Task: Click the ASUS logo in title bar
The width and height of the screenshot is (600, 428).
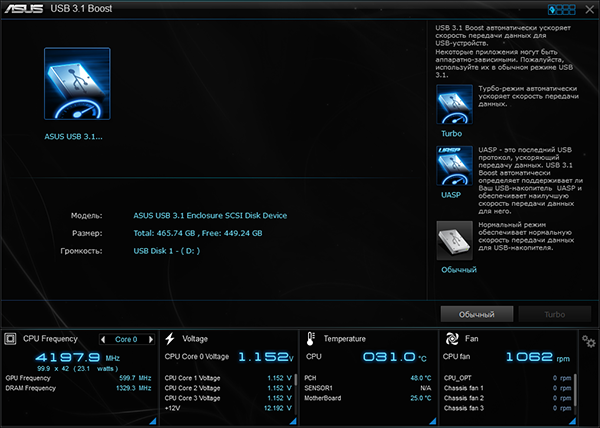Action: (24, 8)
